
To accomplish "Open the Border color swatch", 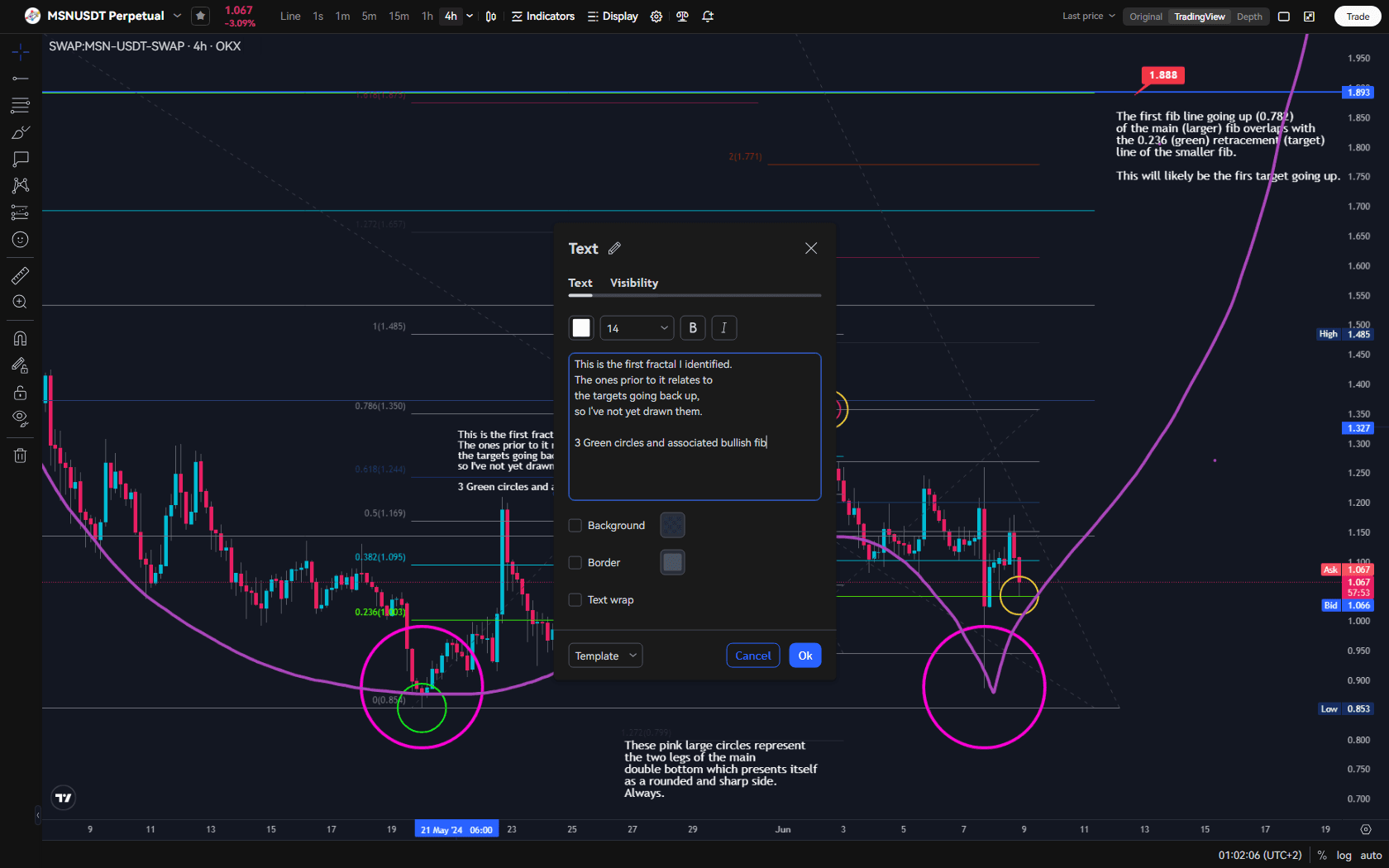I will pyautogui.click(x=673, y=562).
